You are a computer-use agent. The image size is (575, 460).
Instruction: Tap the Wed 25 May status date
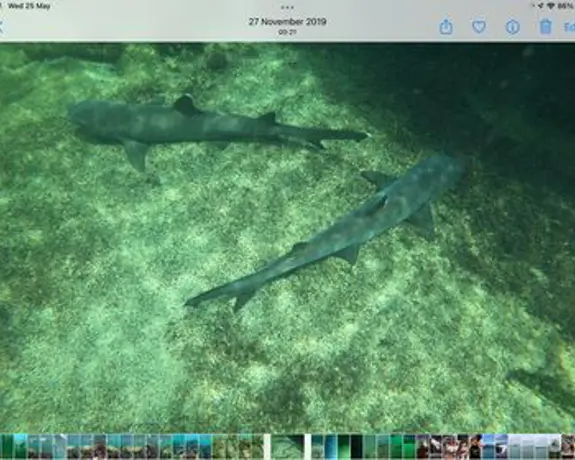(29, 6)
